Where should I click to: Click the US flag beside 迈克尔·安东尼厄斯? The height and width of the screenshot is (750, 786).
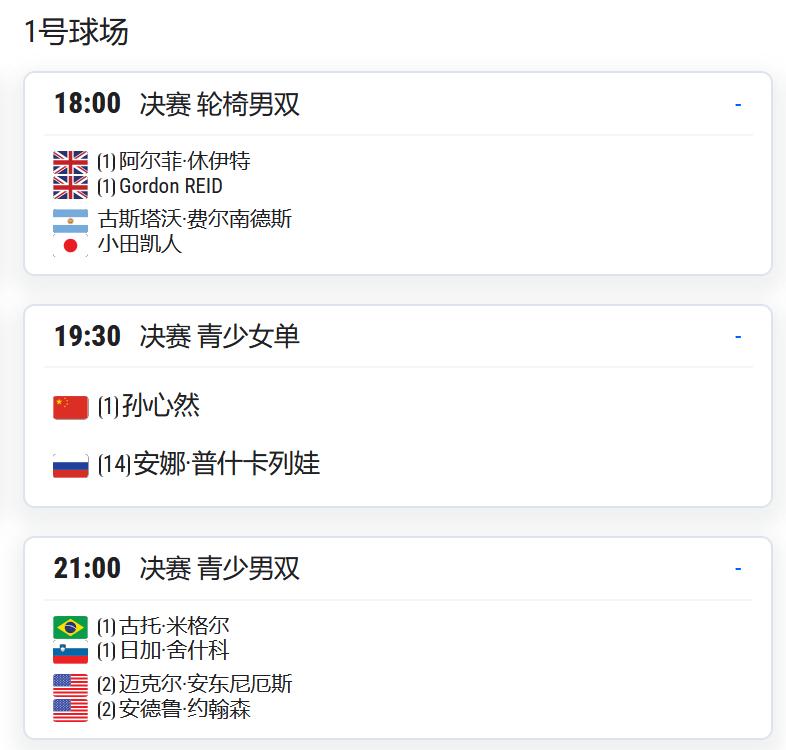click(x=70, y=685)
